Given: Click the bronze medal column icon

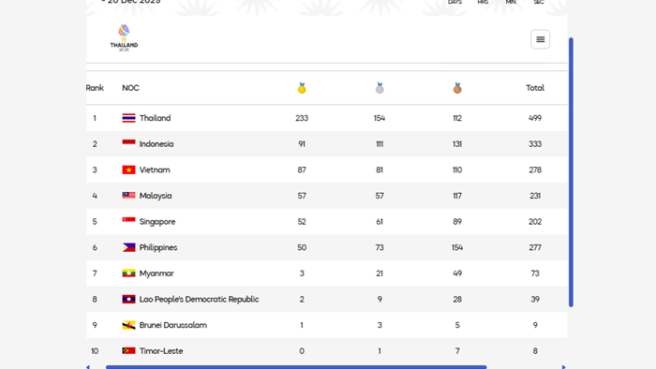Looking at the screenshot, I should [x=457, y=88].
